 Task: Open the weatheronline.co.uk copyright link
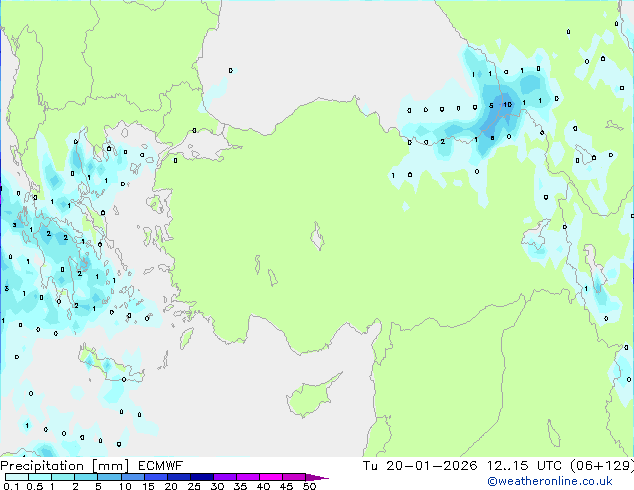point(549,482)
